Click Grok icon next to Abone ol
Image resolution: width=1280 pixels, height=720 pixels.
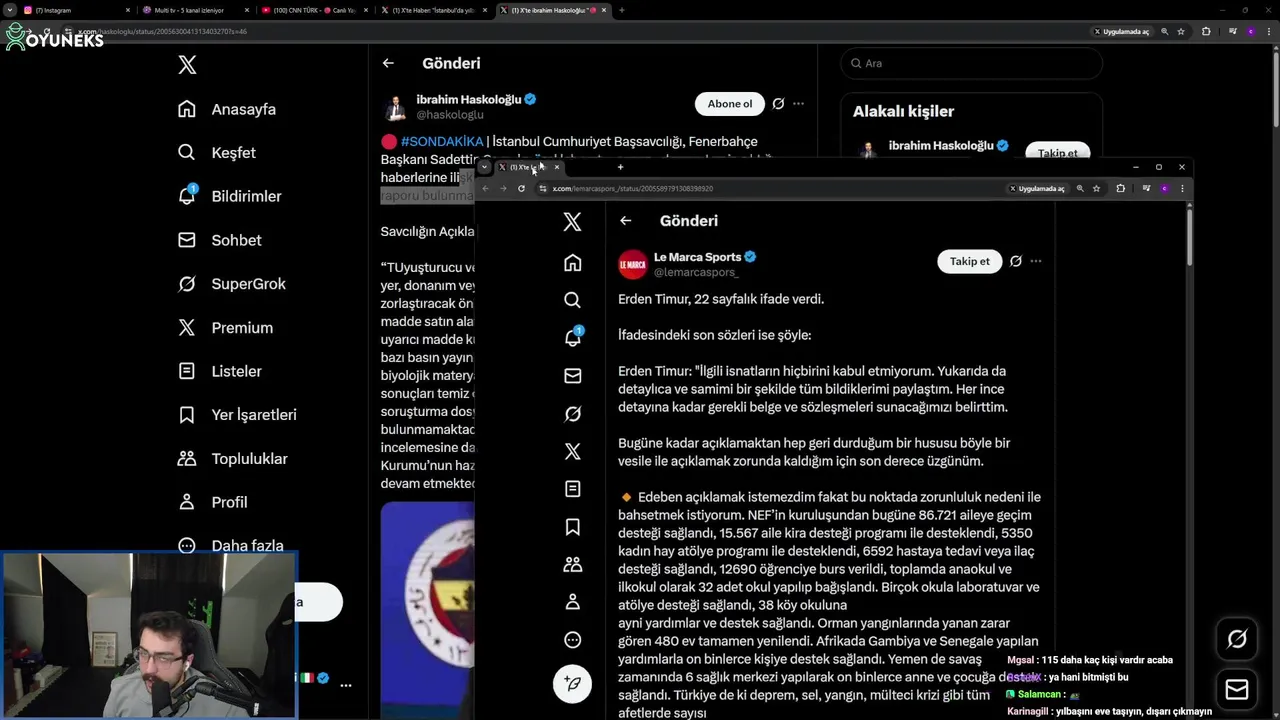(778, 104)
